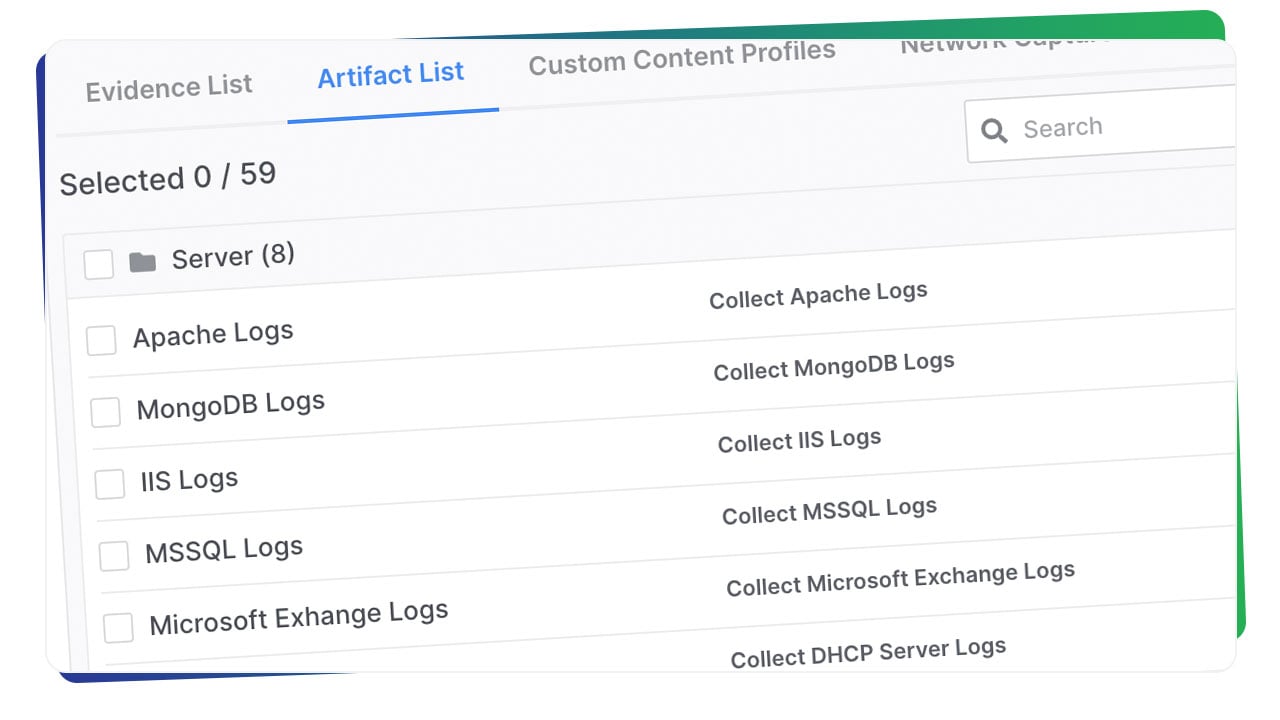Click the Server folder icon
The height and width of the screenshot is (720, 1280).
(x=143, y=263)
